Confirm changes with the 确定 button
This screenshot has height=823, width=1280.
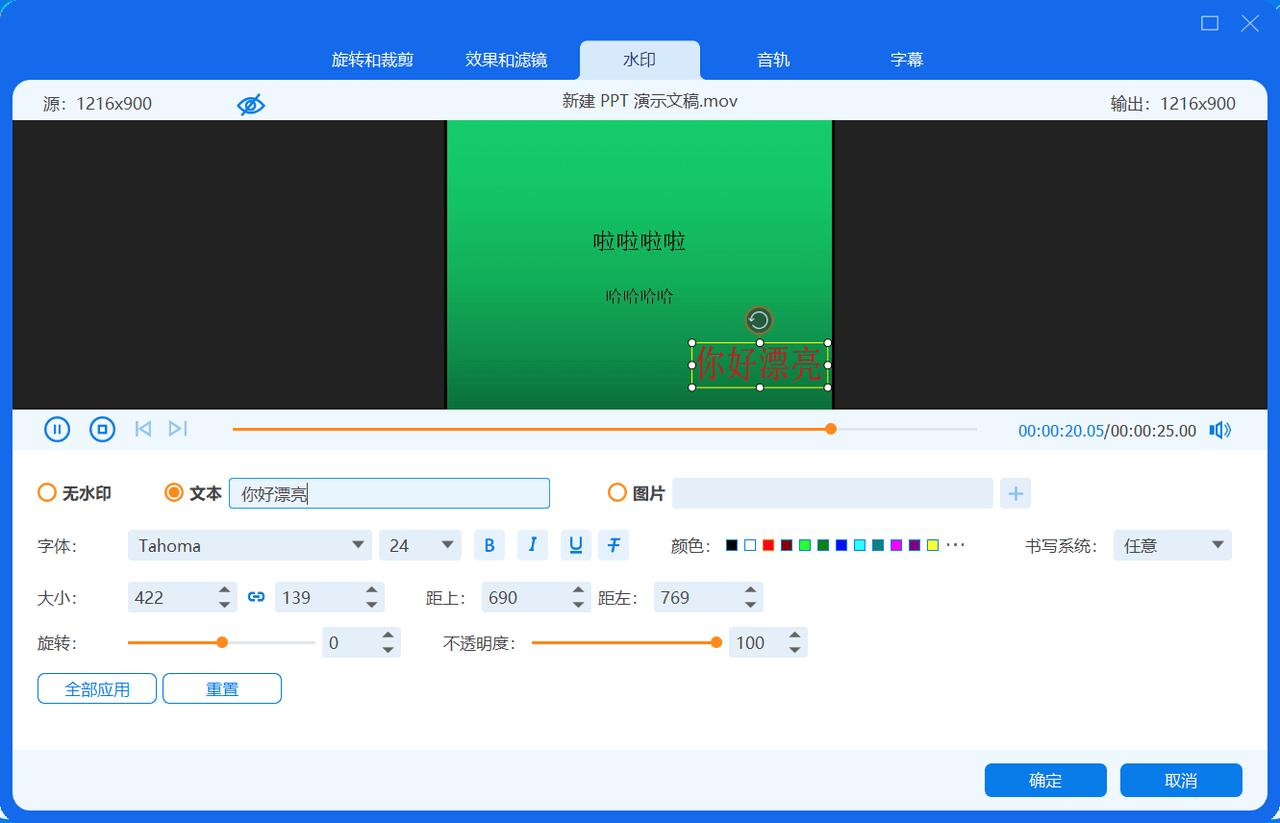click(1045, 780)
